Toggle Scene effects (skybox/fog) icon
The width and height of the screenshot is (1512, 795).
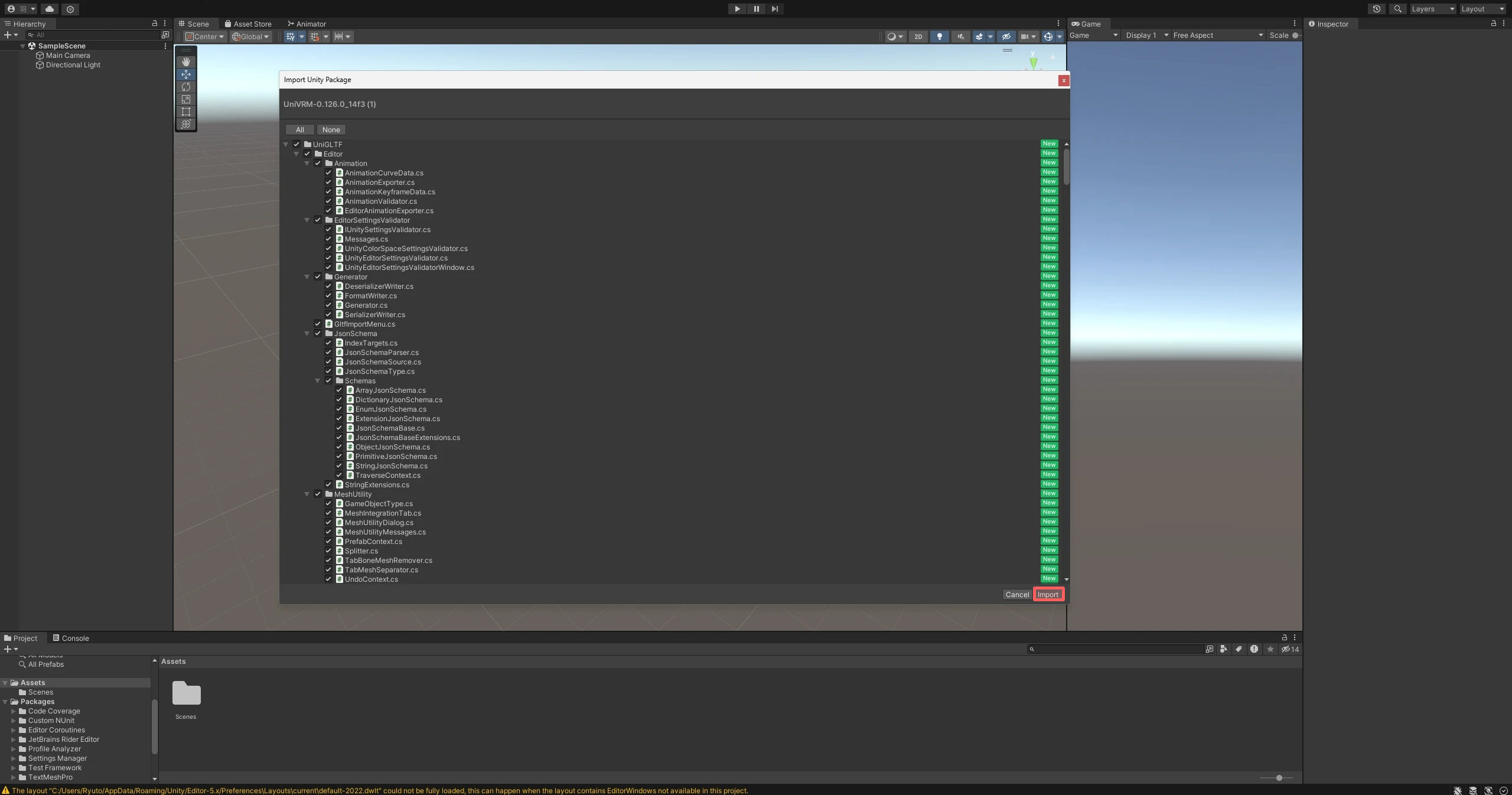(x=979, y=37)
